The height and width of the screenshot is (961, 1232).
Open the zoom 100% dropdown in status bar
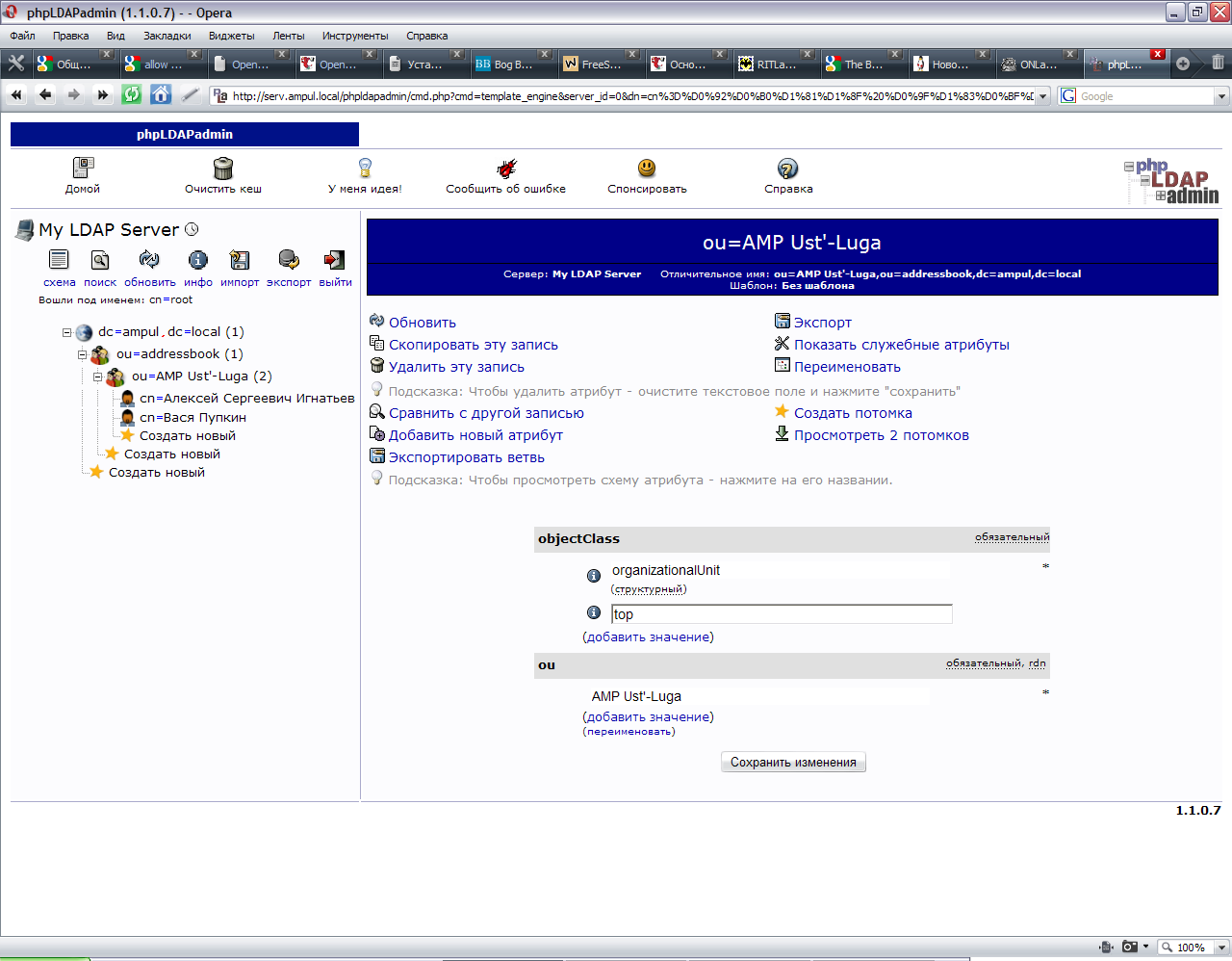(1221, 948)
